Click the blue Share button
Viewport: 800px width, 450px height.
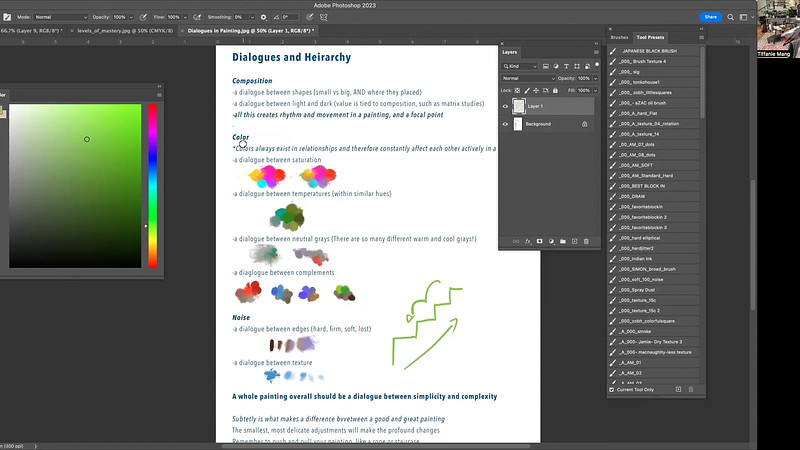tap(710, 17)
